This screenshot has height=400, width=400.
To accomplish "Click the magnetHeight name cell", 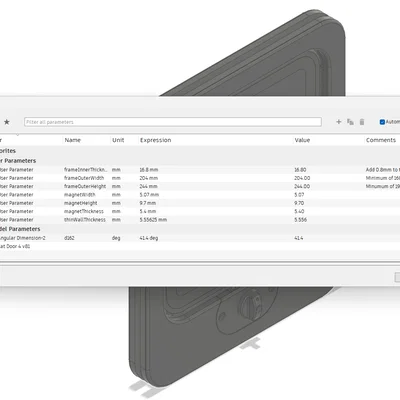I will 81,203.
